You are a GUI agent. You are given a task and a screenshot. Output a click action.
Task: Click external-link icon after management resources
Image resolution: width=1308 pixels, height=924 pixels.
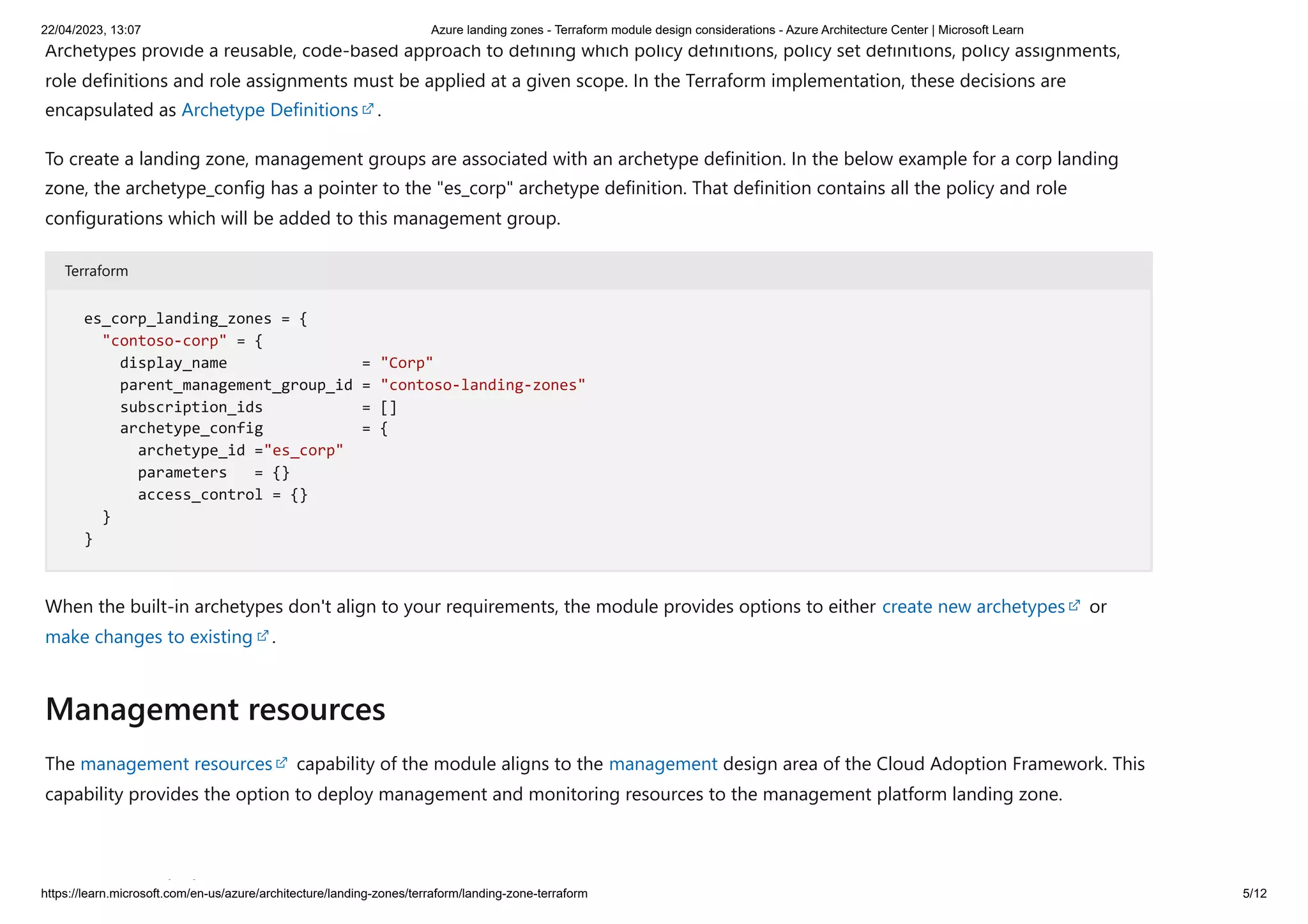282,763
